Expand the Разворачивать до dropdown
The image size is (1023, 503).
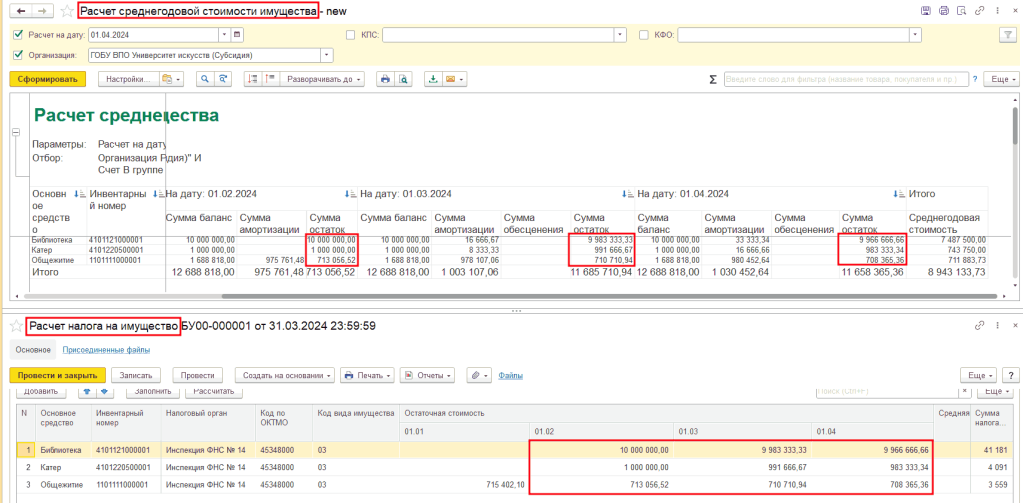(322, 79)
